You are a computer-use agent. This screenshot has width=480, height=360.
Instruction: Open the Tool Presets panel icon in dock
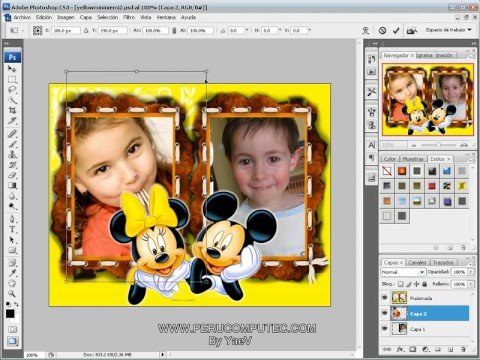372,92
